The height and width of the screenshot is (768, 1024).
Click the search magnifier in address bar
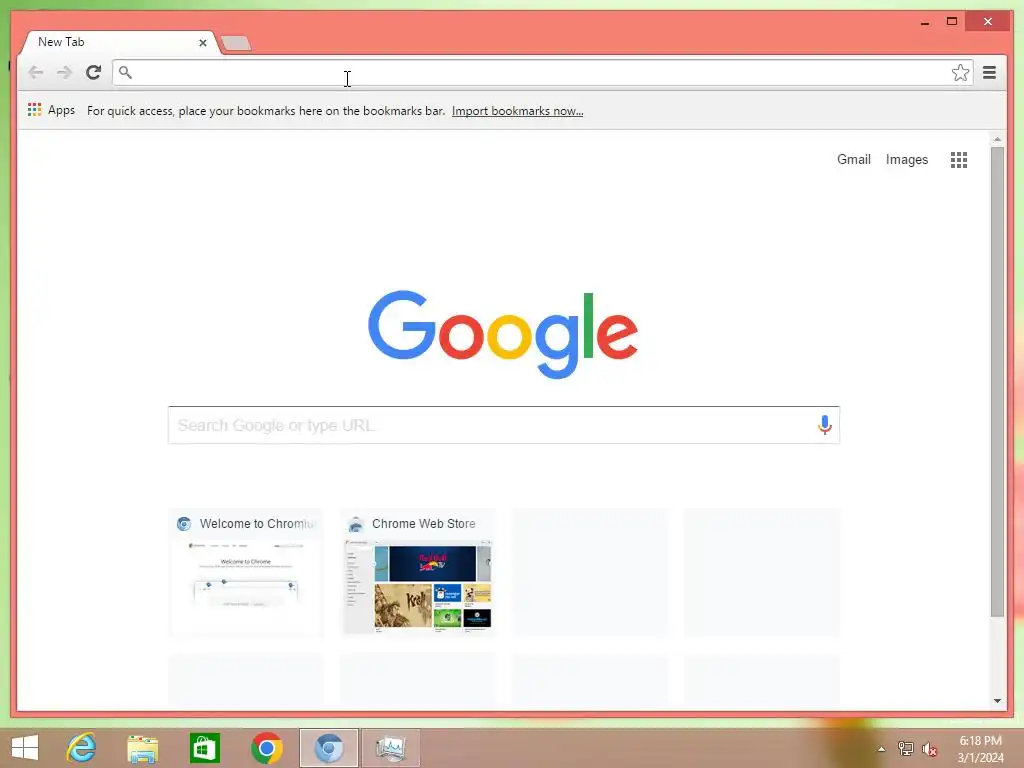pyautogui.click(x=125, y=72)
